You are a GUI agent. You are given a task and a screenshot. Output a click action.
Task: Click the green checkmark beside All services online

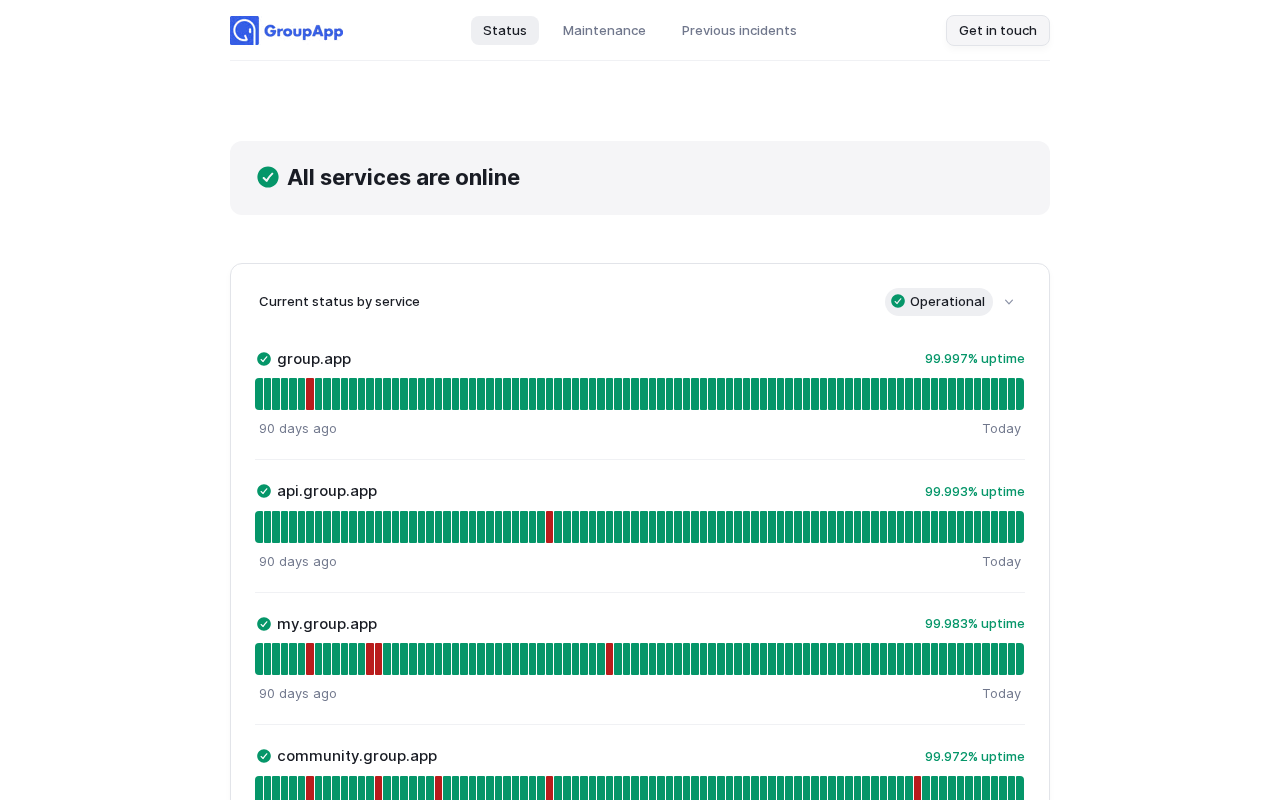(268, 177)
